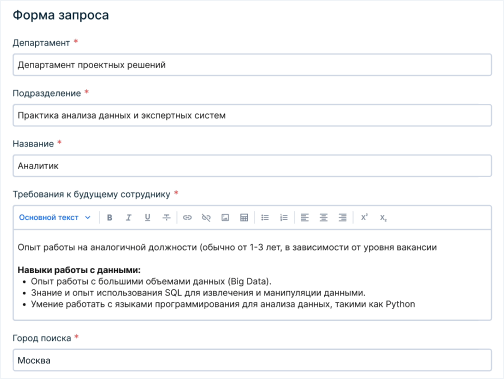The width and height of the screenshot is (504, 379).
Task: Click the Департамент input field
Action: pos(252,65)
